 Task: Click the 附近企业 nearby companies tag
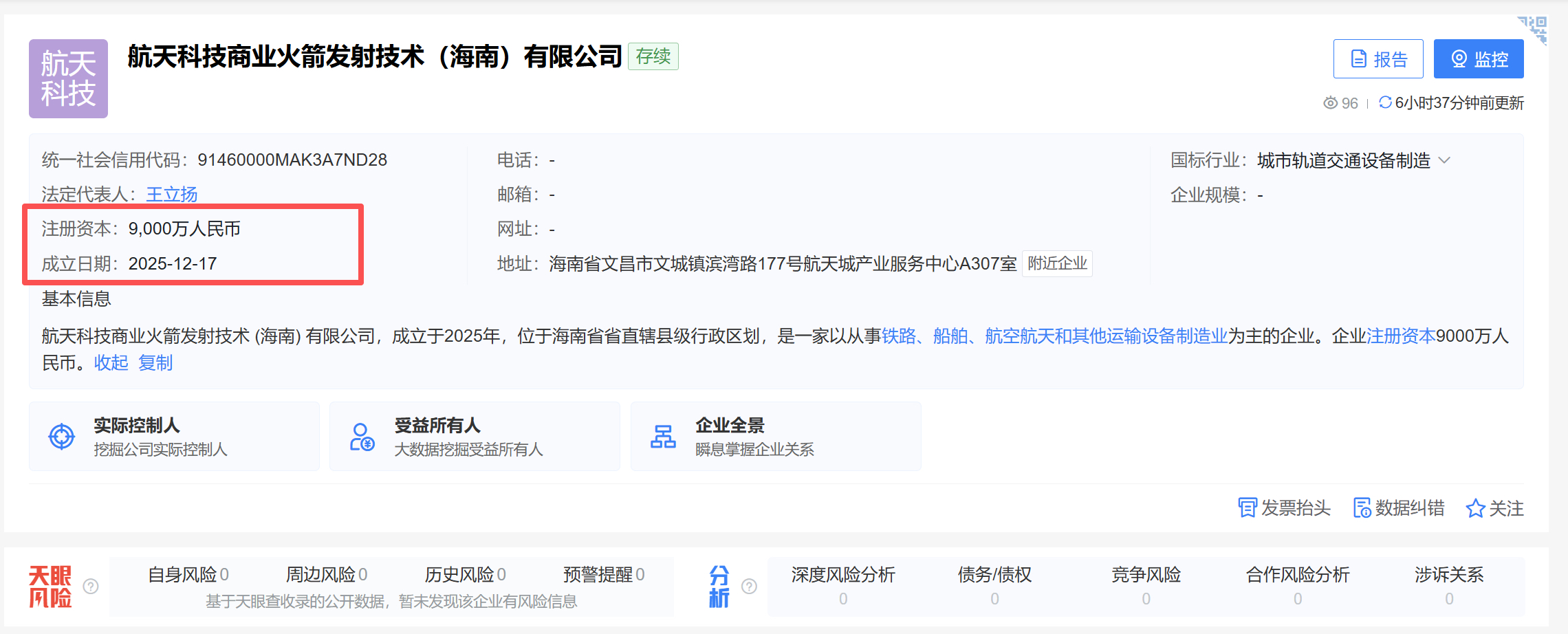(x=1058, y=263)
